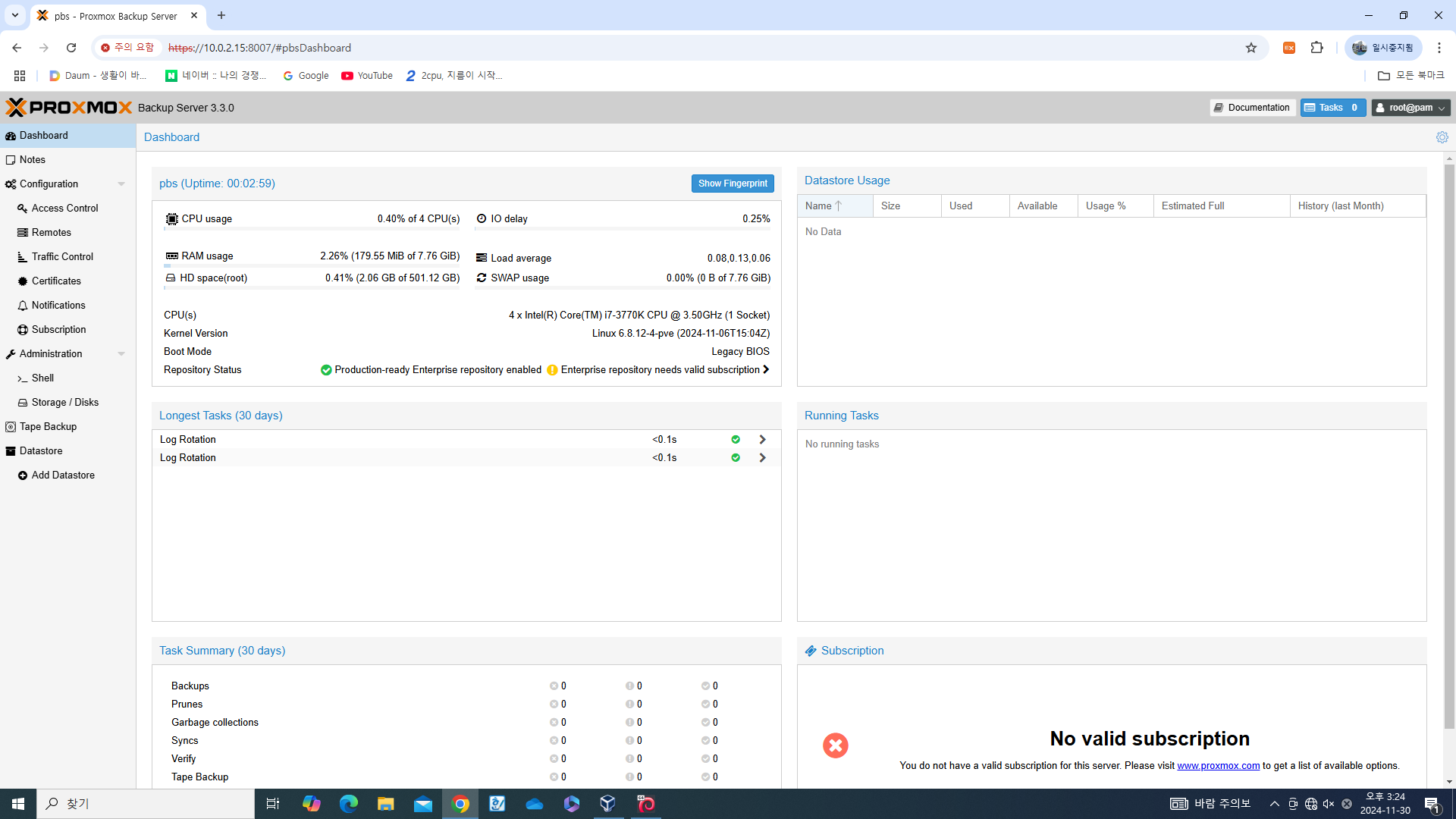Expand repository status details chevron
The width and height of the screenshot is (1456, 819).
[x=766, y=370]
